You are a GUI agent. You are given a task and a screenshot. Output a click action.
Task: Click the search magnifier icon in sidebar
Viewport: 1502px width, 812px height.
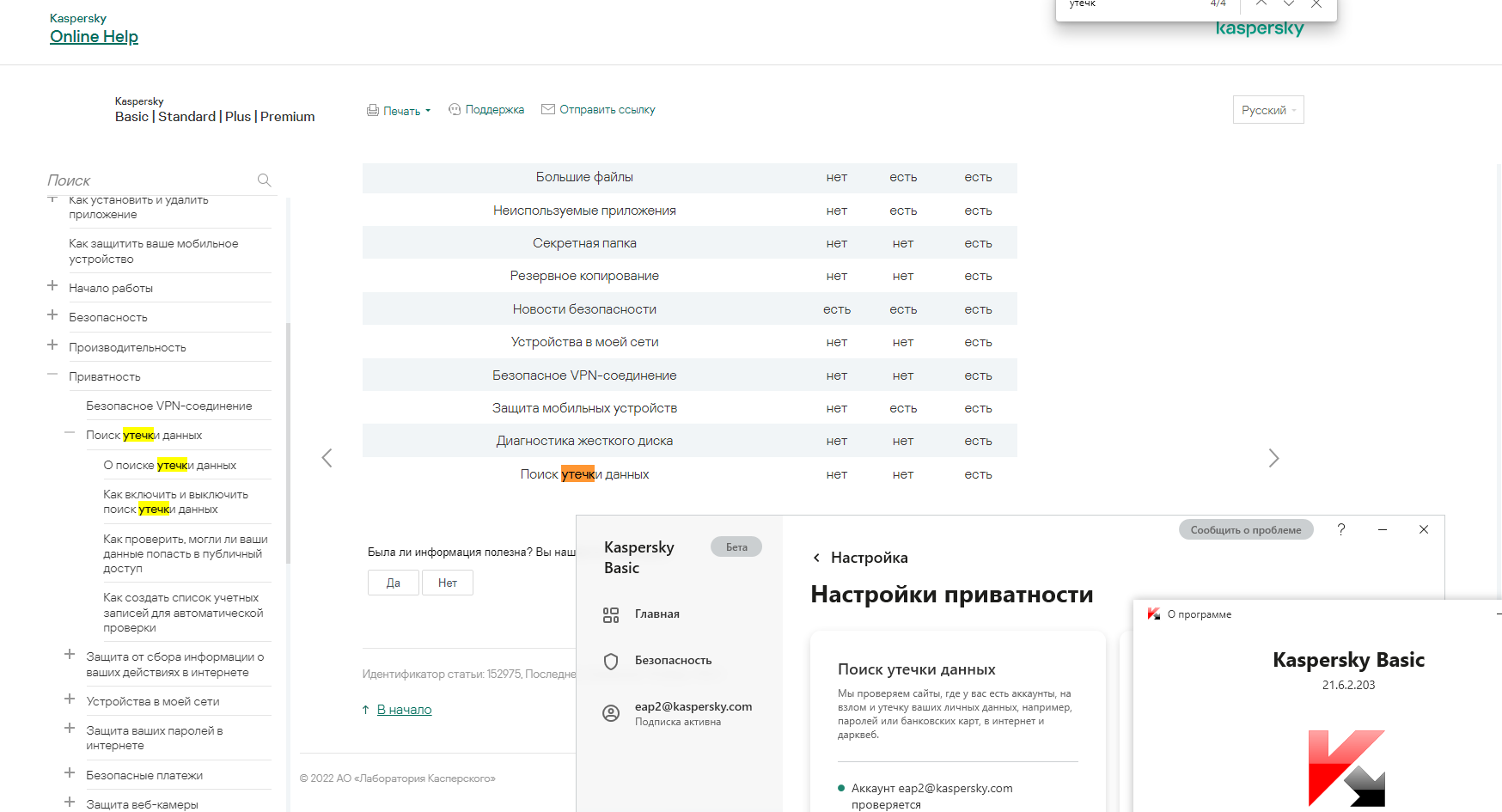264,180
